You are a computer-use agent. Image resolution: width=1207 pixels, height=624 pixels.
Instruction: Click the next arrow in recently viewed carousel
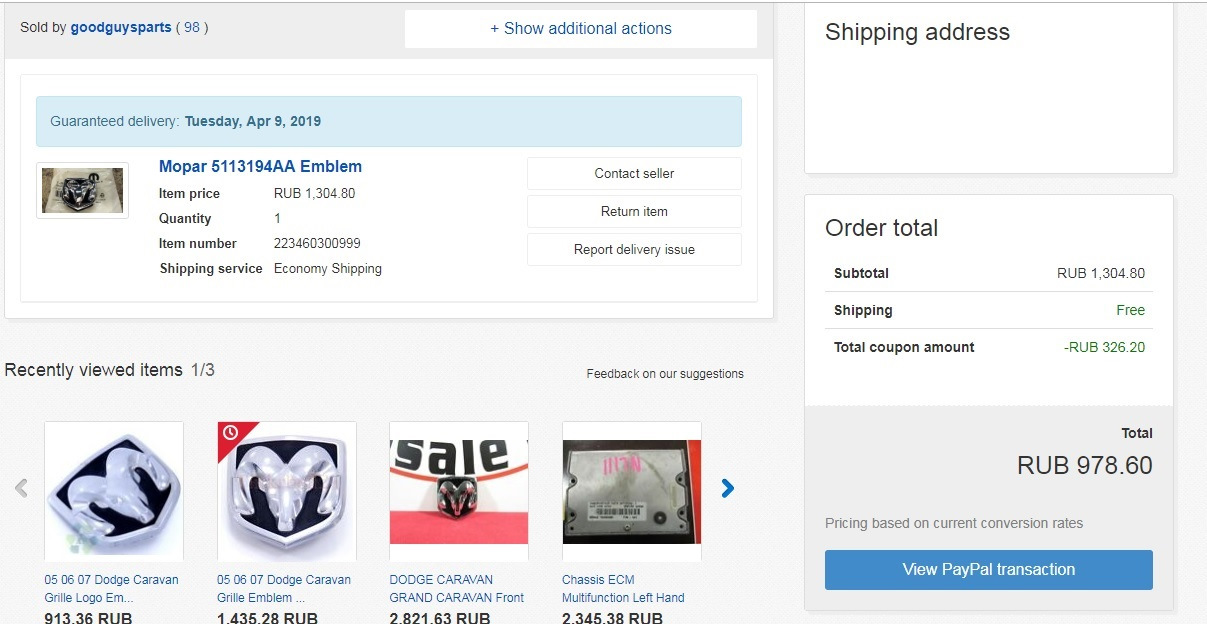(727, 488)
